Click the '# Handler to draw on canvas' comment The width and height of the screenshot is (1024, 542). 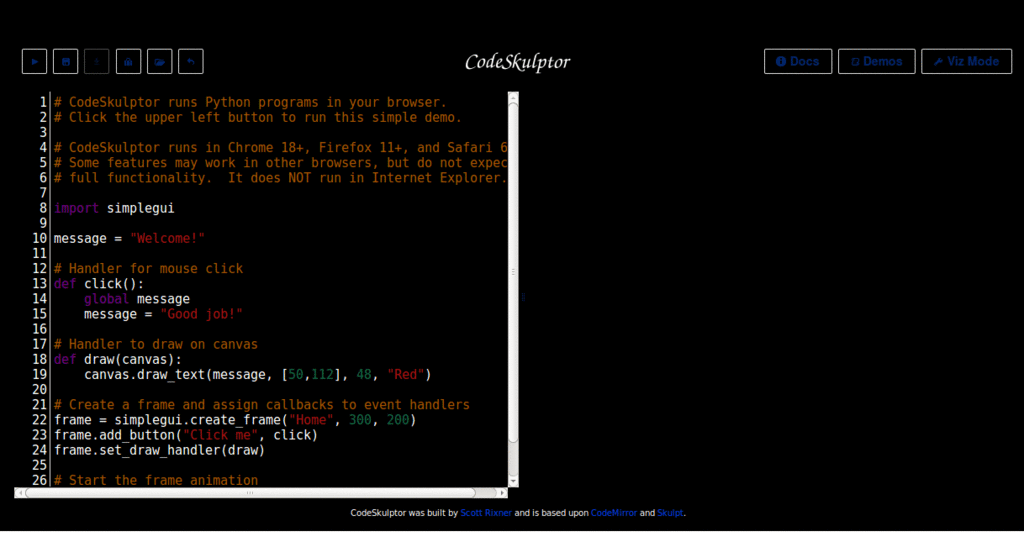tap(155, 344)
